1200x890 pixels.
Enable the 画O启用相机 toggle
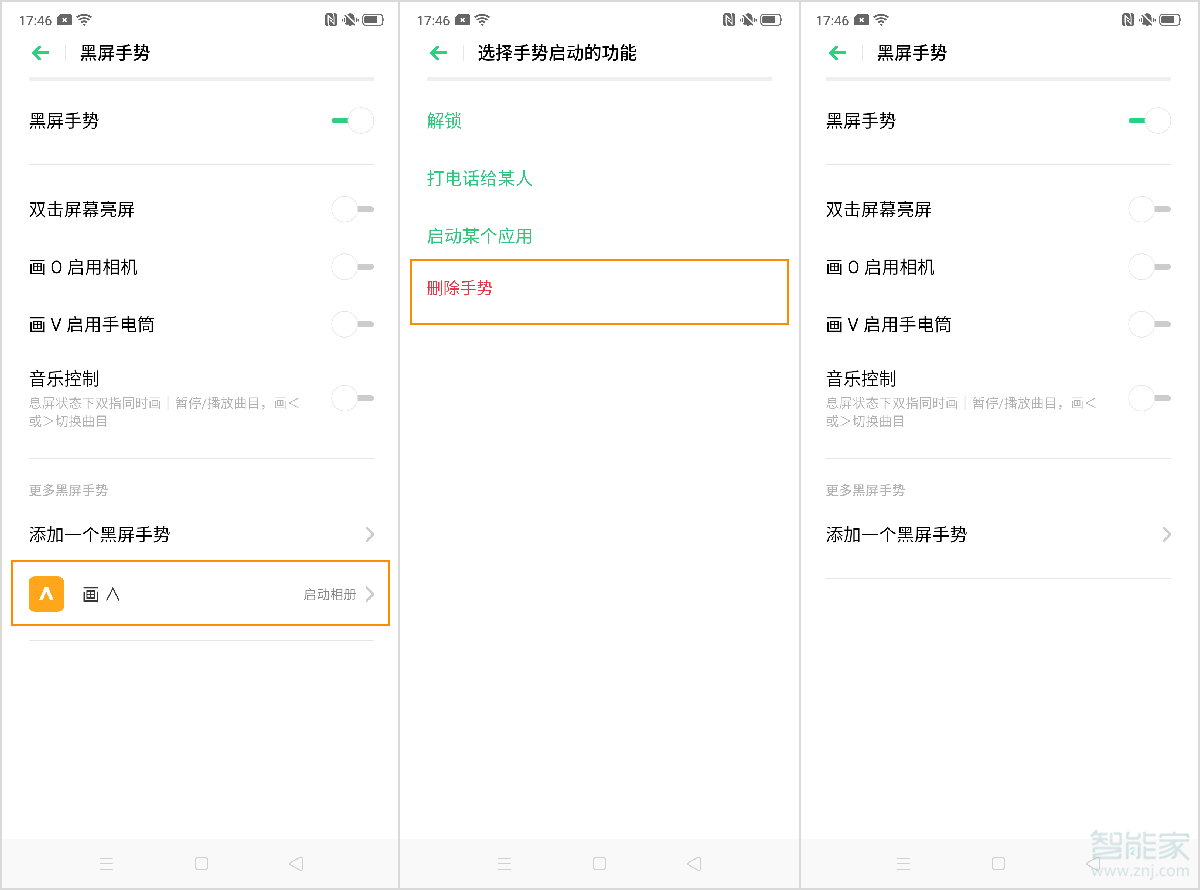coord(352,267)
